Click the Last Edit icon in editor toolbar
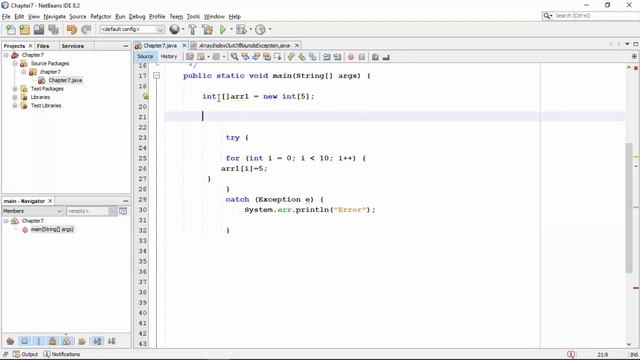Image resolution: width=640 pixels, height=360 pixels. [190, 57]
